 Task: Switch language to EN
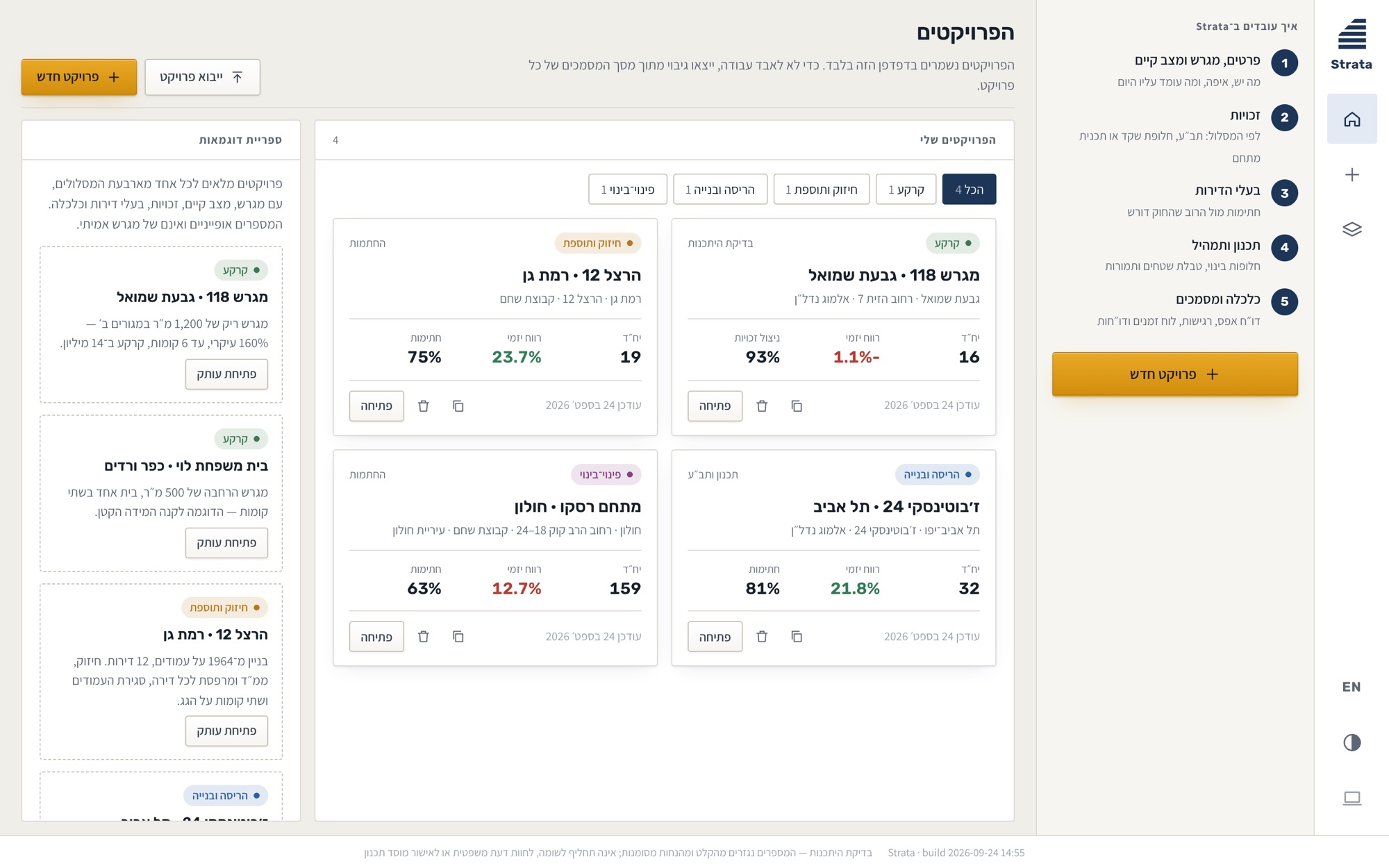[x=1351, y=687]
